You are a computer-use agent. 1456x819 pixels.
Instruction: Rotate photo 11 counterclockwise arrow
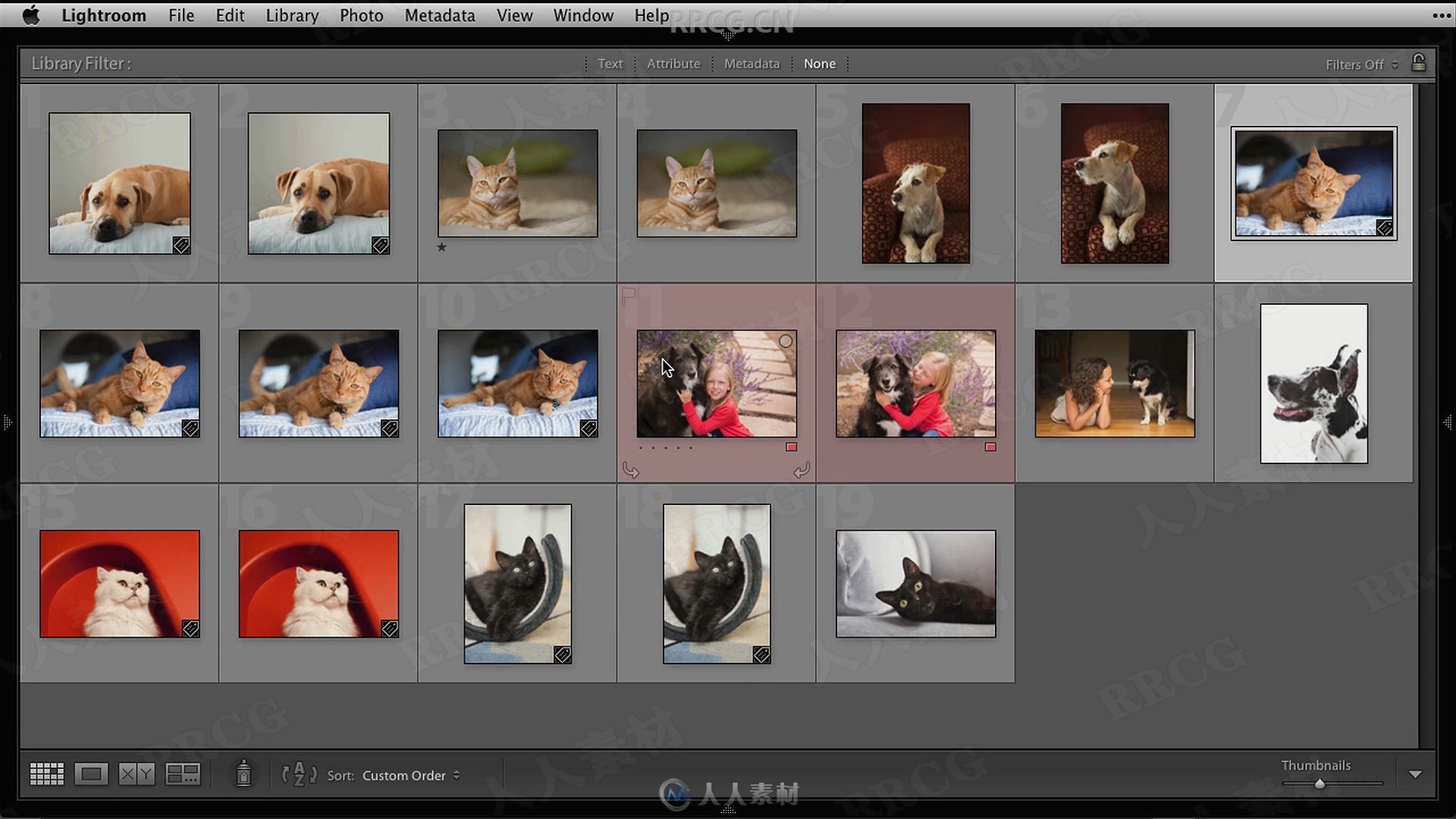click(631, 471)
